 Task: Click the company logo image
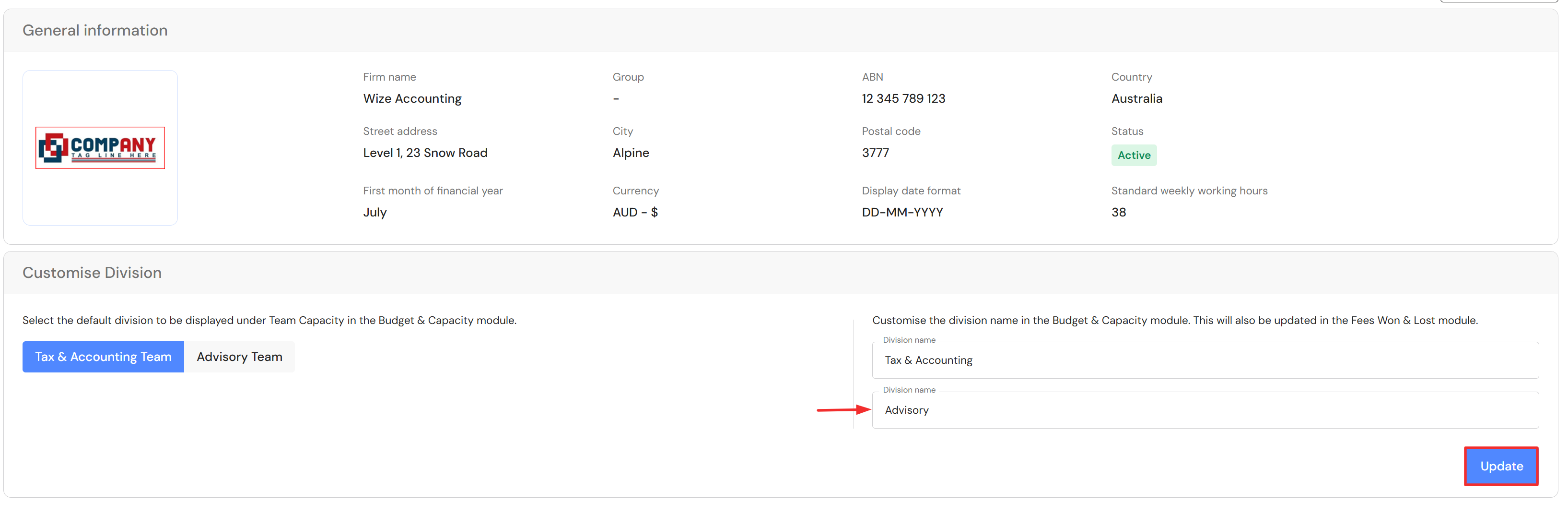pyautogui.click(x=100, y=148)
